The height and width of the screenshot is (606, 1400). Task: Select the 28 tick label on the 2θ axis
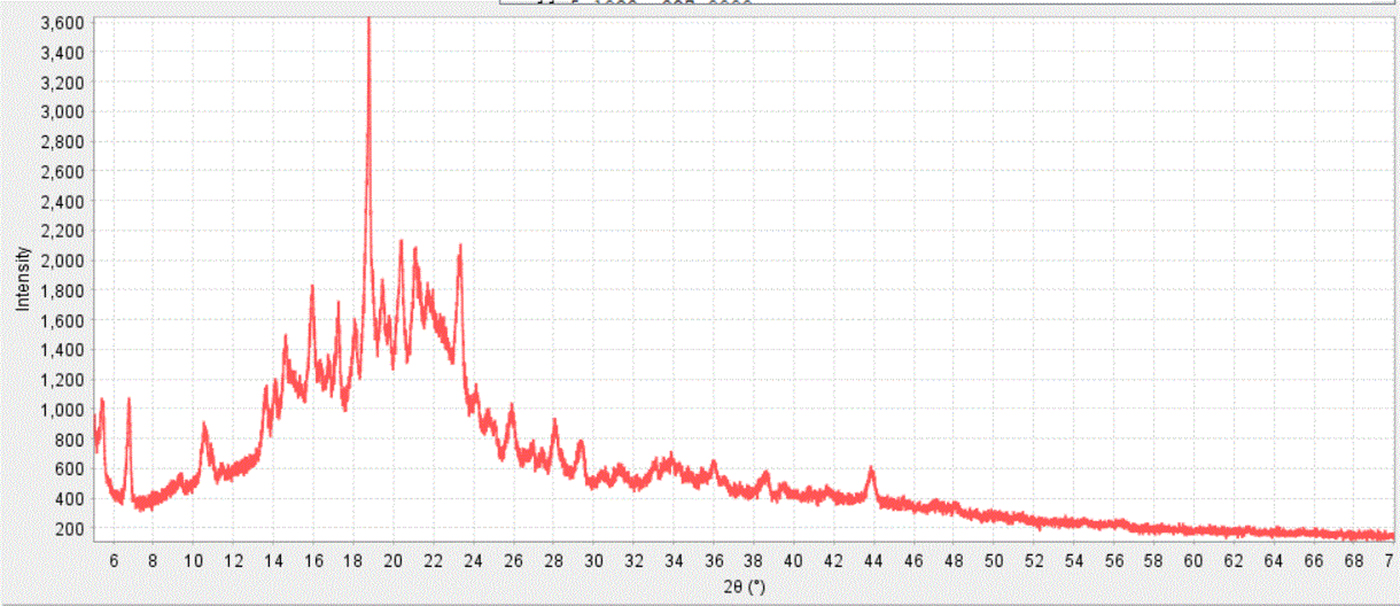pos(553,562)
